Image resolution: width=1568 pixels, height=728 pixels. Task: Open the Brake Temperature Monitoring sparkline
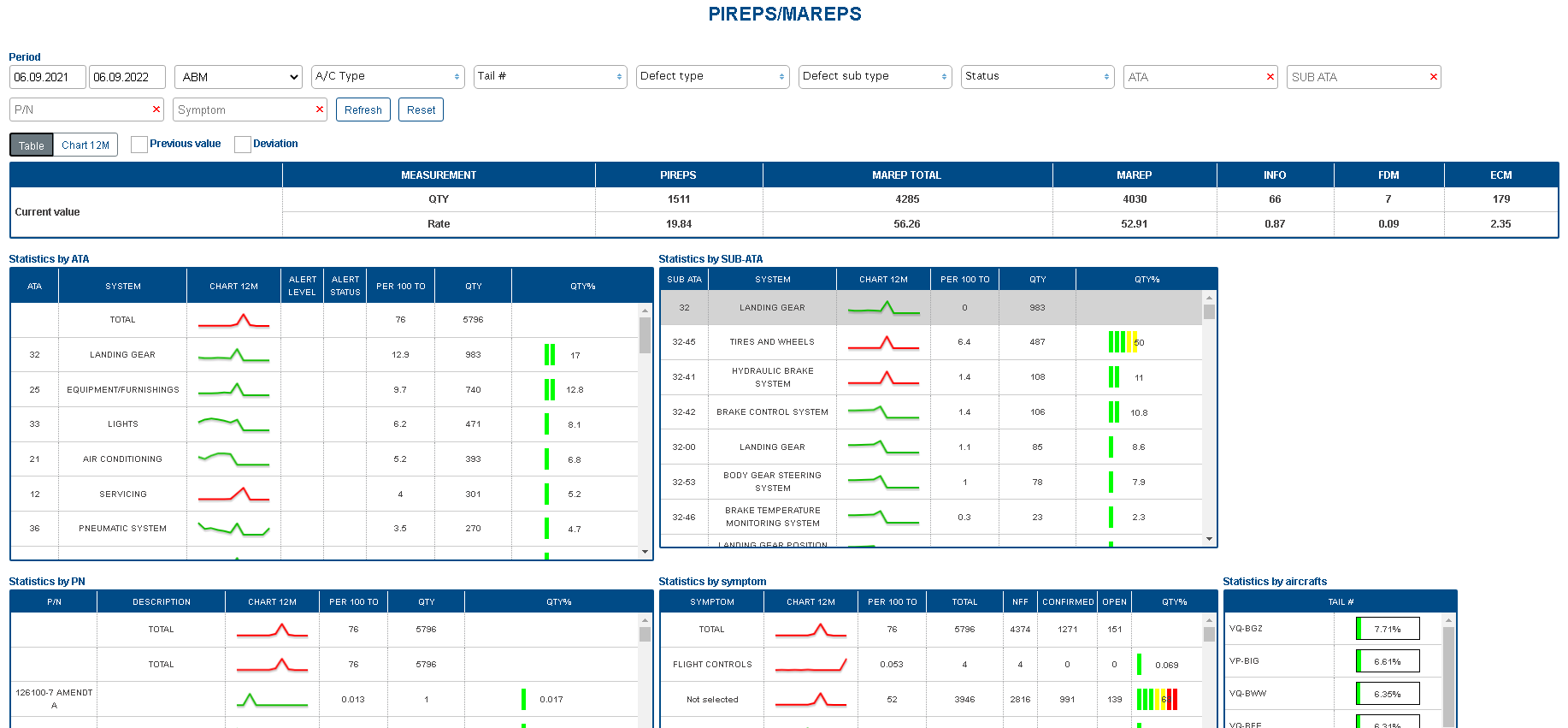tap(883, 518)
